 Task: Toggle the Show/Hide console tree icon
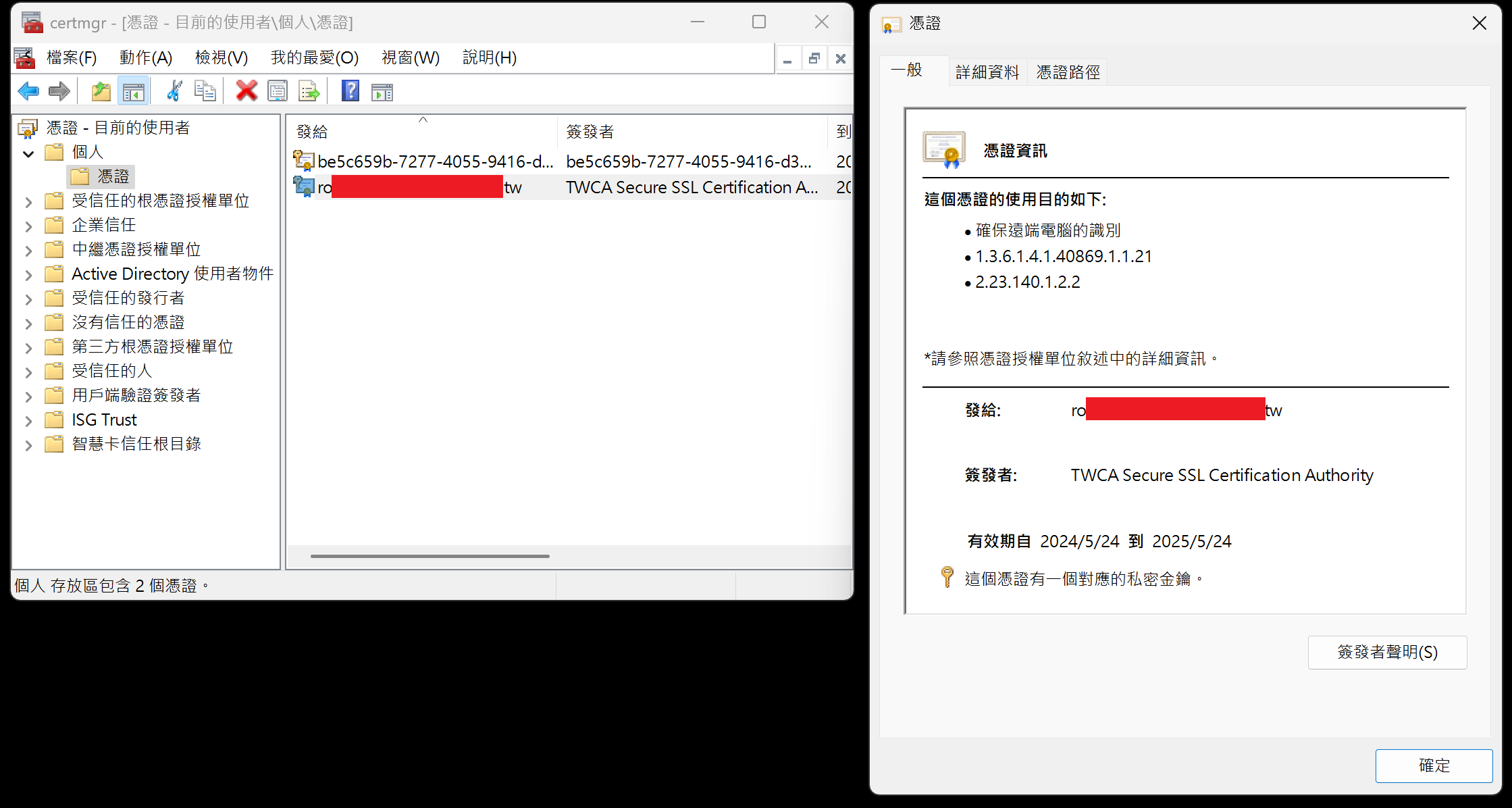click(x=133, y=91)
